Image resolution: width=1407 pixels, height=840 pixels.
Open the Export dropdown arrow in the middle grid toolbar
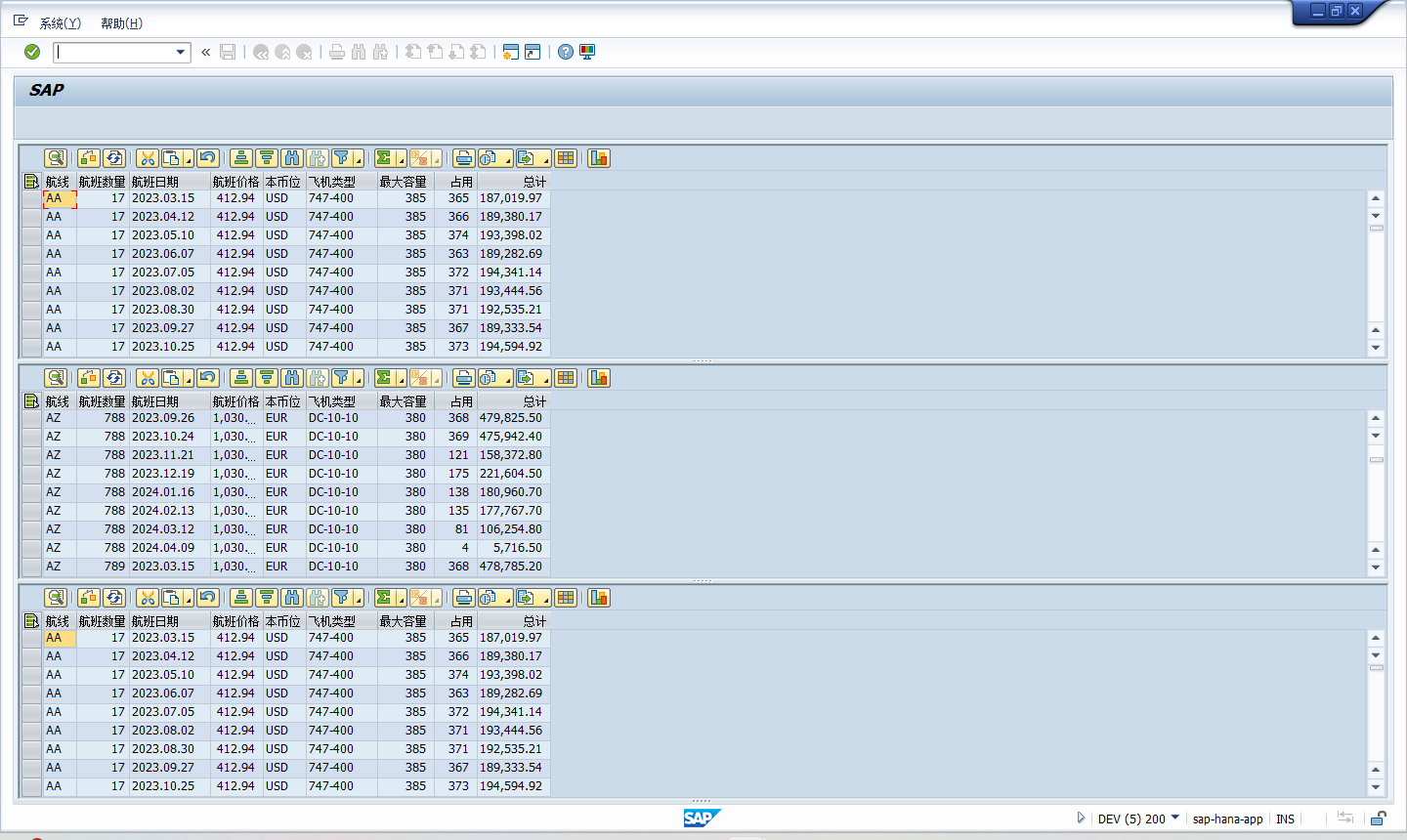tap(543, 377)
